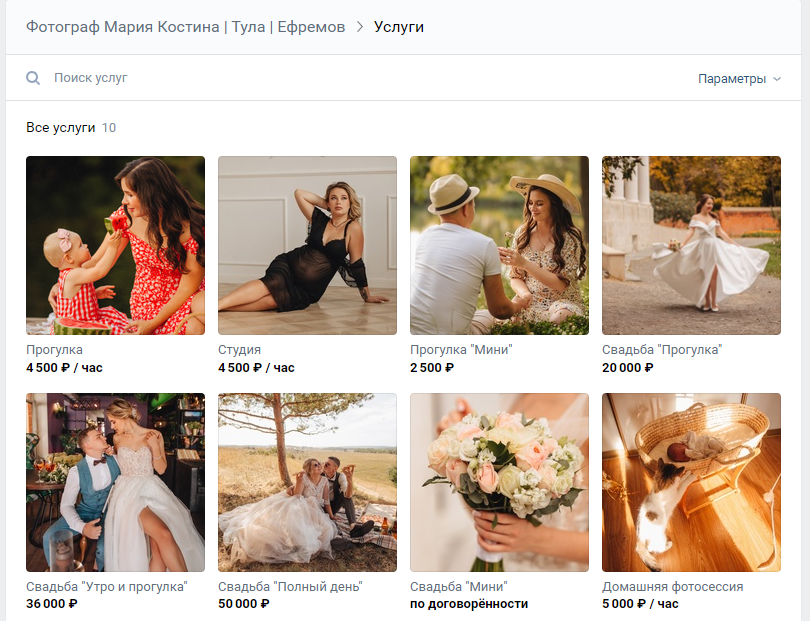Click the Прогулка "Мини" title link

(x=460, y=350)
